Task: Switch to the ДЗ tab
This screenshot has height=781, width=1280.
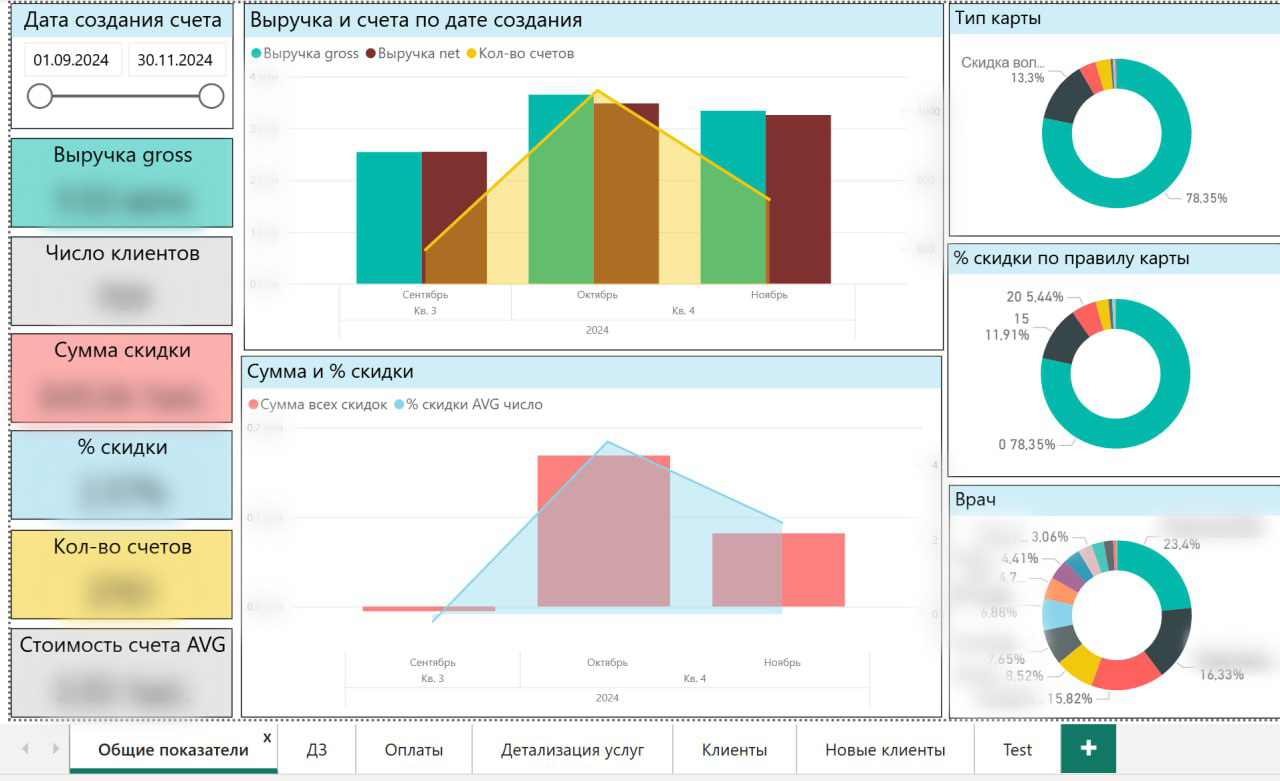Action: point(317,750)
